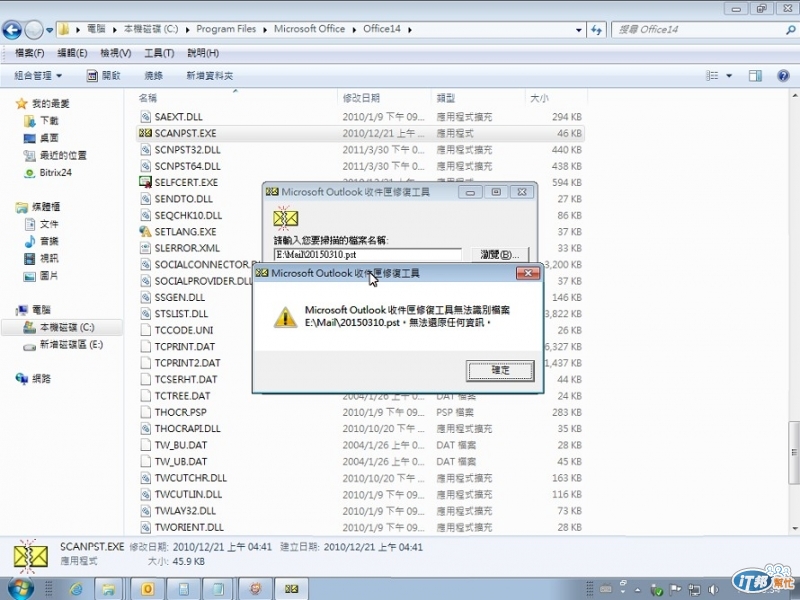Open Outlook from the taskbar

(x=147, y=589)
